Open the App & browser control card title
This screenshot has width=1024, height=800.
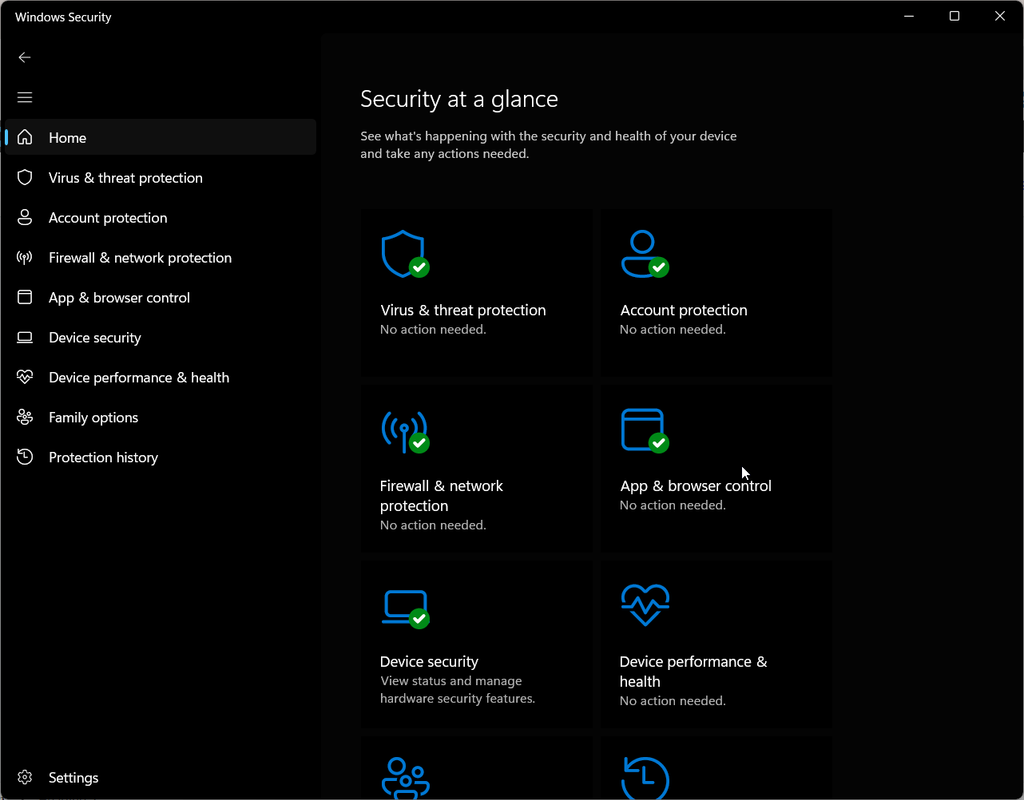696,486
